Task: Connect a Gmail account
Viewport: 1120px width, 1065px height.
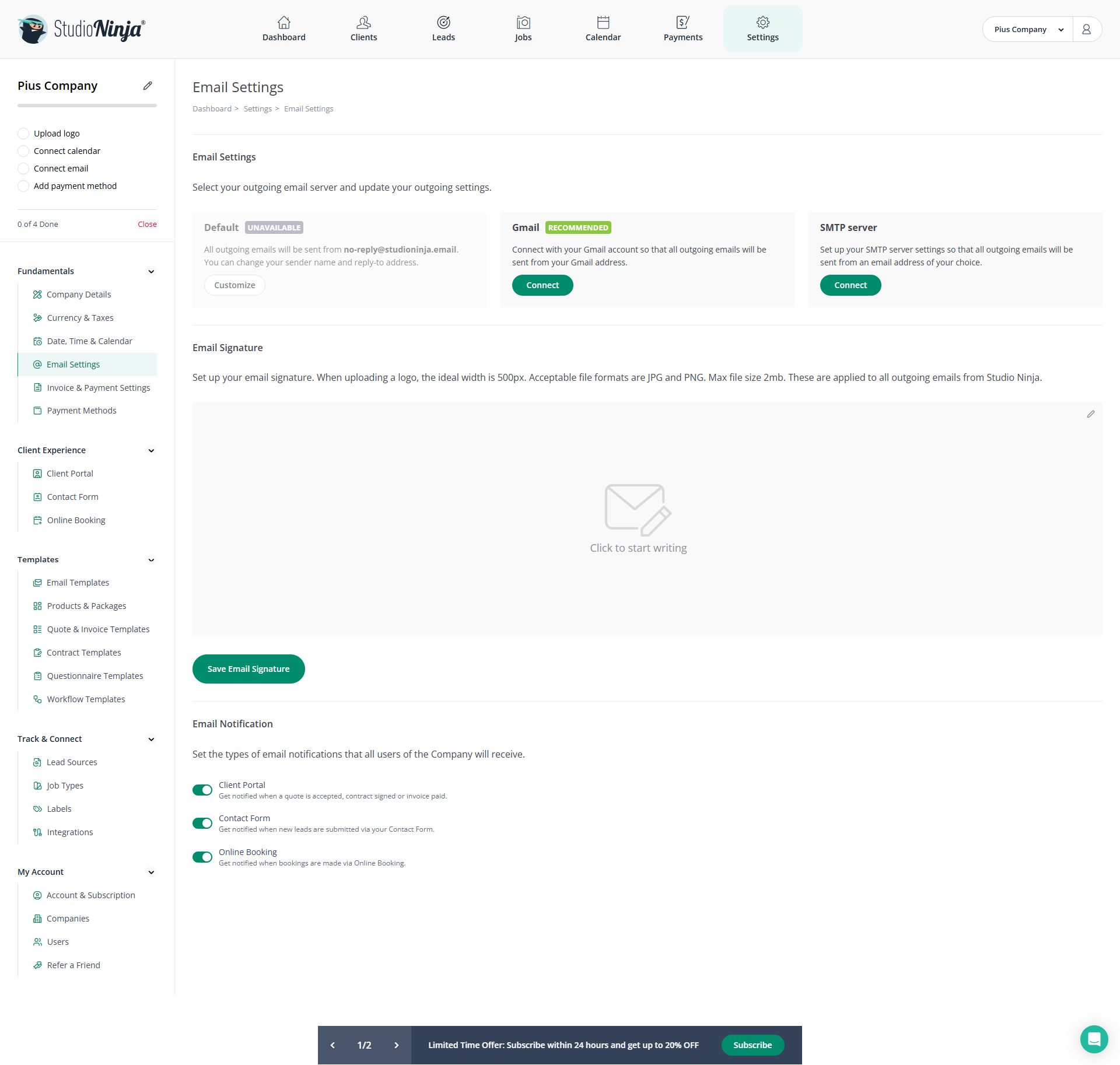Action: (x=542, y=285)
